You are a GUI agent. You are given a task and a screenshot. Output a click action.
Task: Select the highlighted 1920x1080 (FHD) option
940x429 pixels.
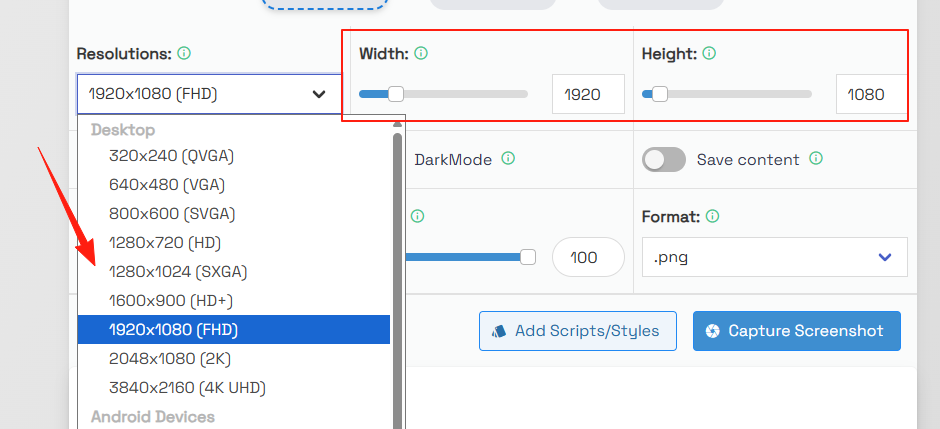point(234,330)
